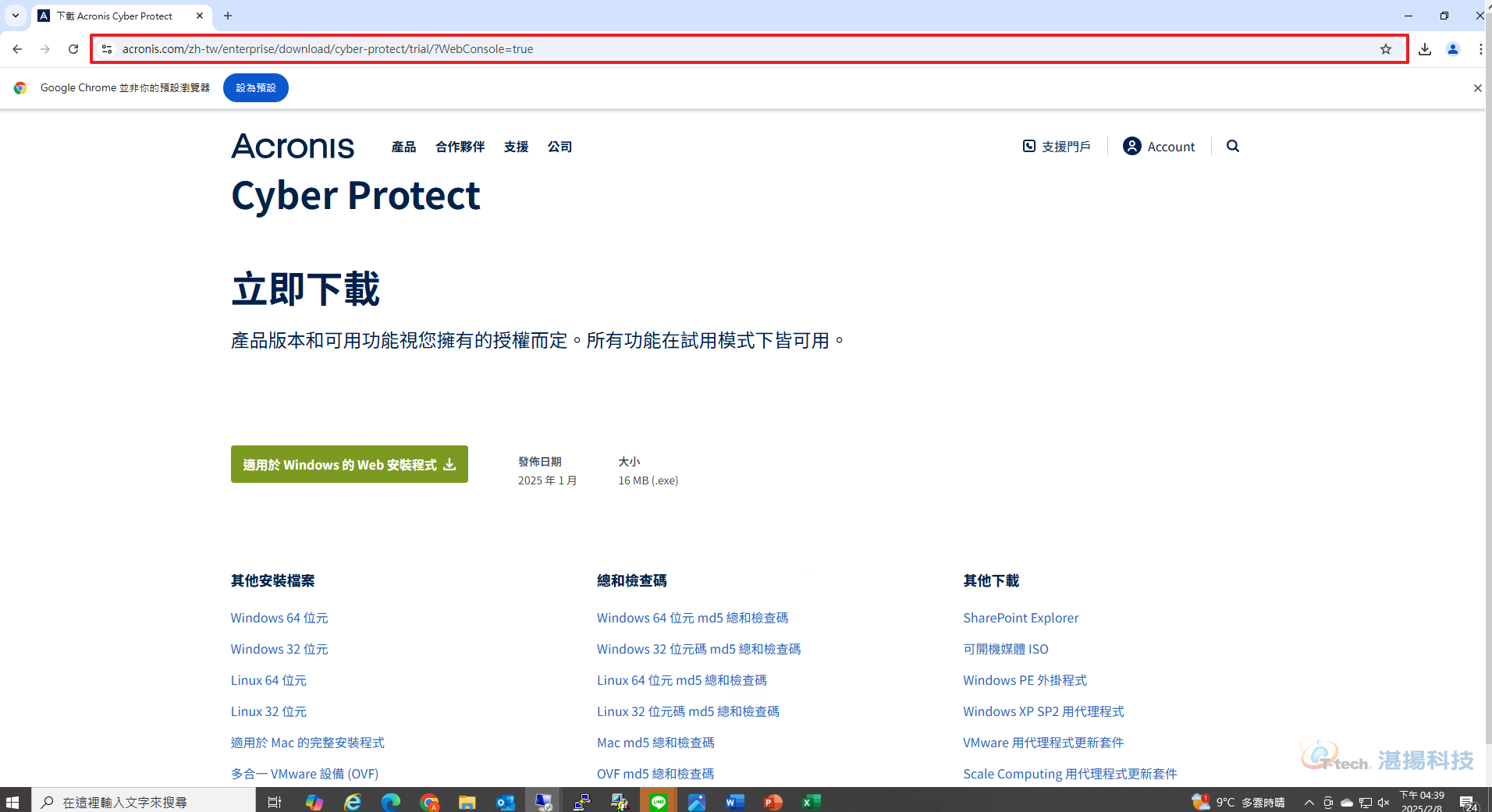The width and height of the screenshot is (1492, 812).
Task: Open the Windows 64 位元 installer link
Action: pyautogui.click(x=279, y=618)
